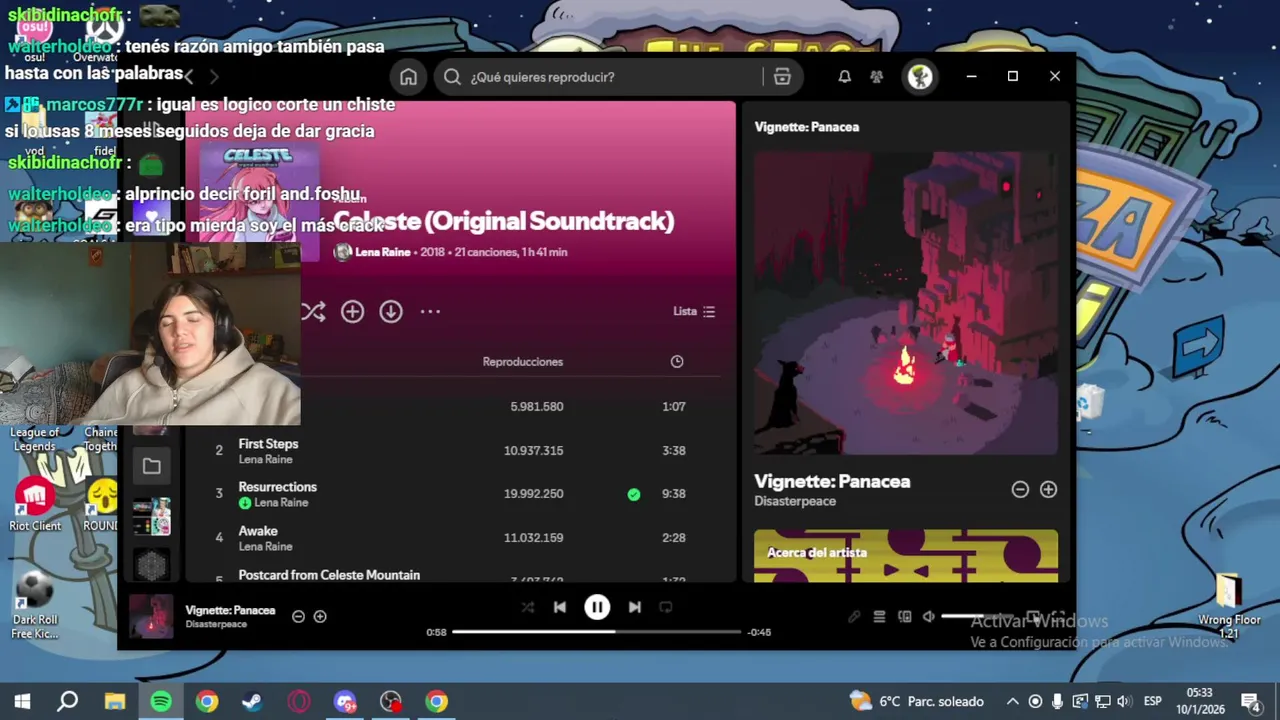The width and height of the screenshot is (1280, 720).
Task: Open the folder icon in the Spotify sidebar
Action: (x=152, y=466)
